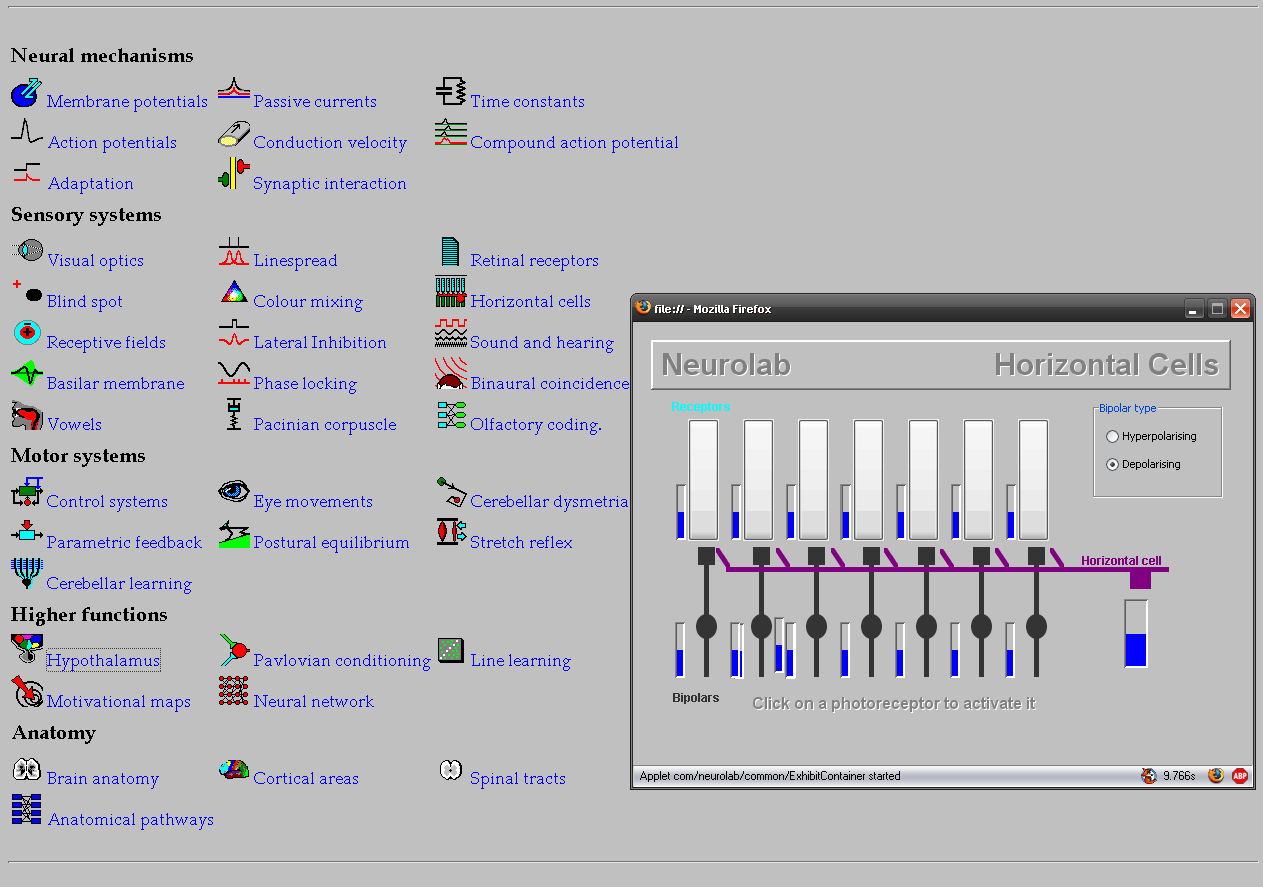Click the Brain anatomy icon
Screen dimensions: 1263x887
(x=26, y=770)
